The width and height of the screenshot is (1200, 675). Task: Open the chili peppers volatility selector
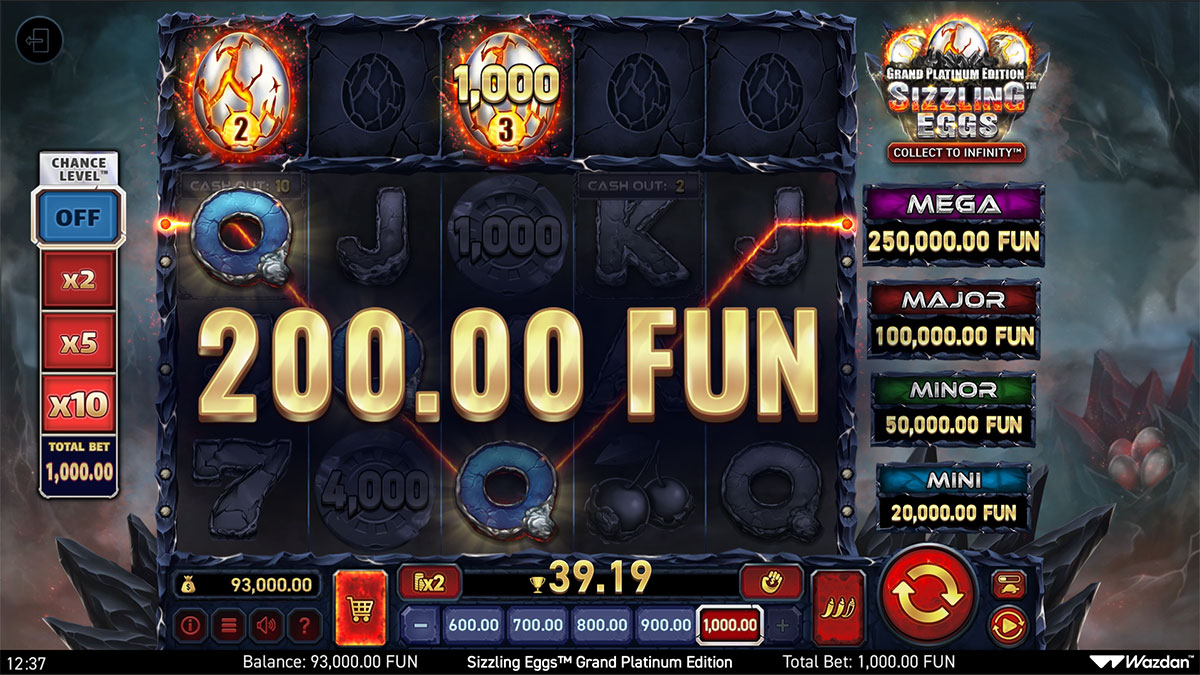click(838, 607)
